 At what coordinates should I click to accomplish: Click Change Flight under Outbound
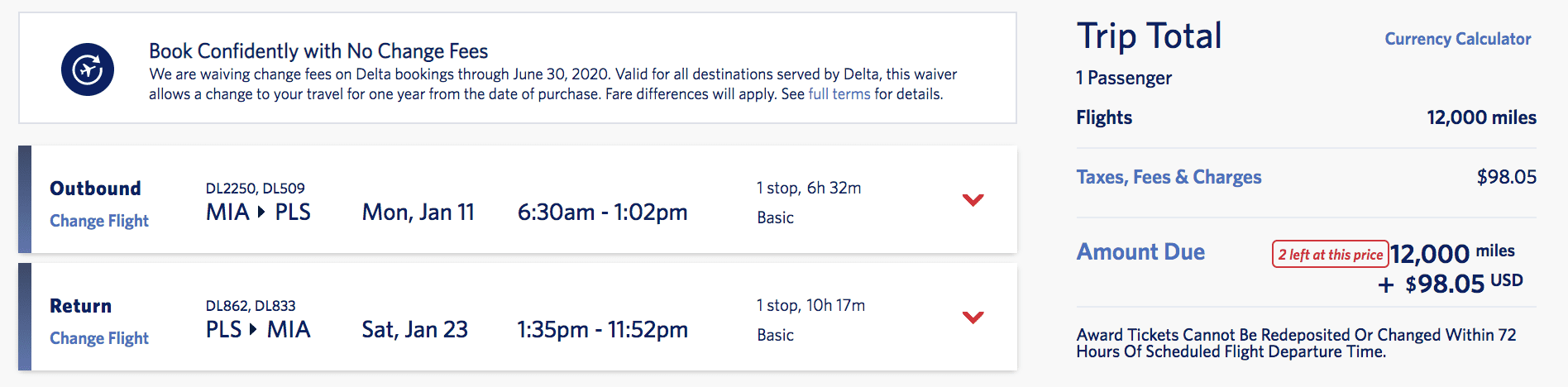point(99,221)
